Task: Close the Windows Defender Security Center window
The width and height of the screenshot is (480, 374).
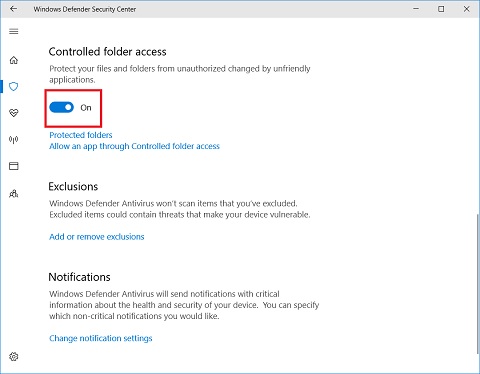Action: click(x=467, y=9)
